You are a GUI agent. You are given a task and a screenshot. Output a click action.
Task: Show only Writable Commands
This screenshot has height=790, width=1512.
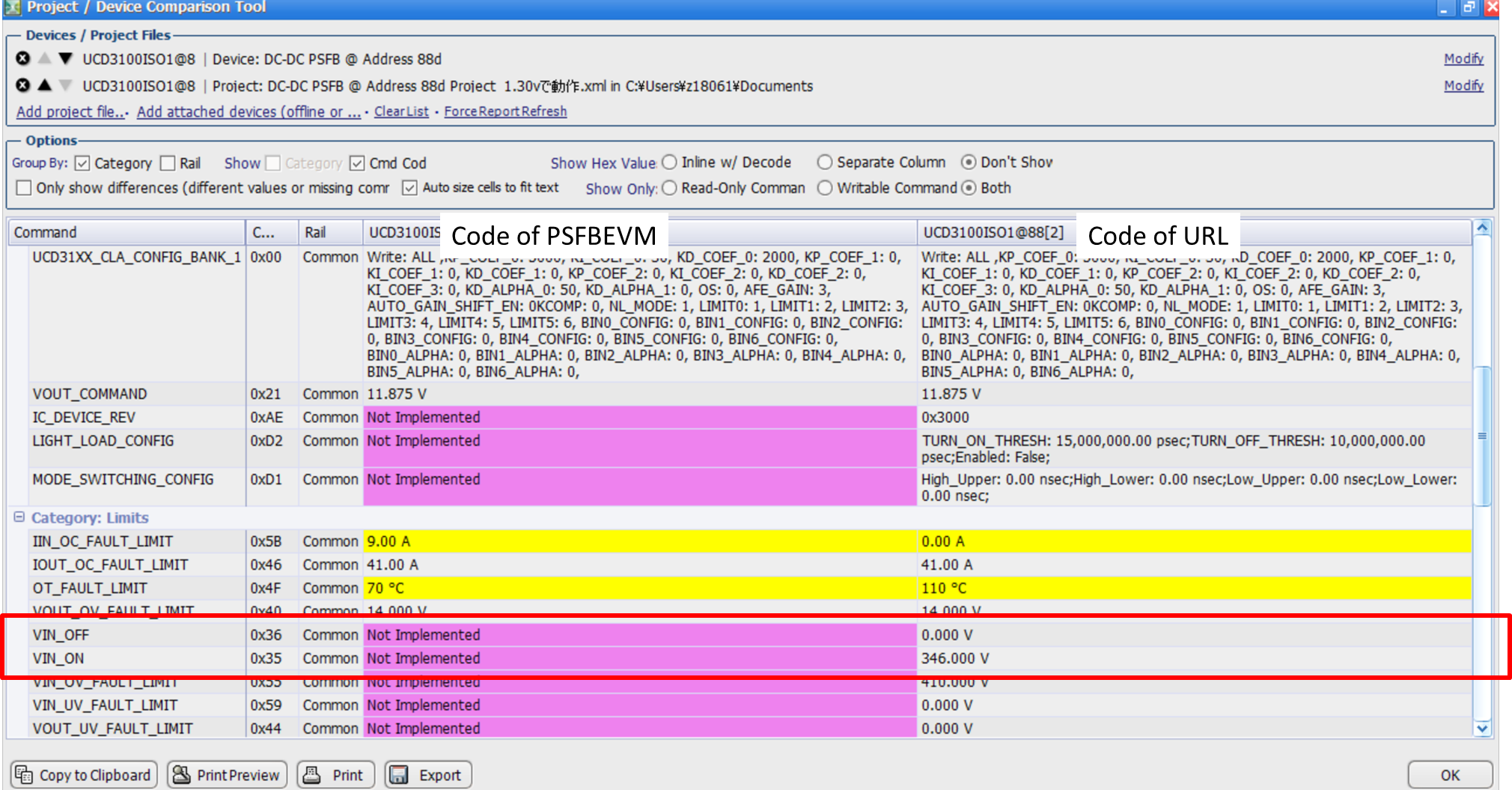[x=825, y=188]
